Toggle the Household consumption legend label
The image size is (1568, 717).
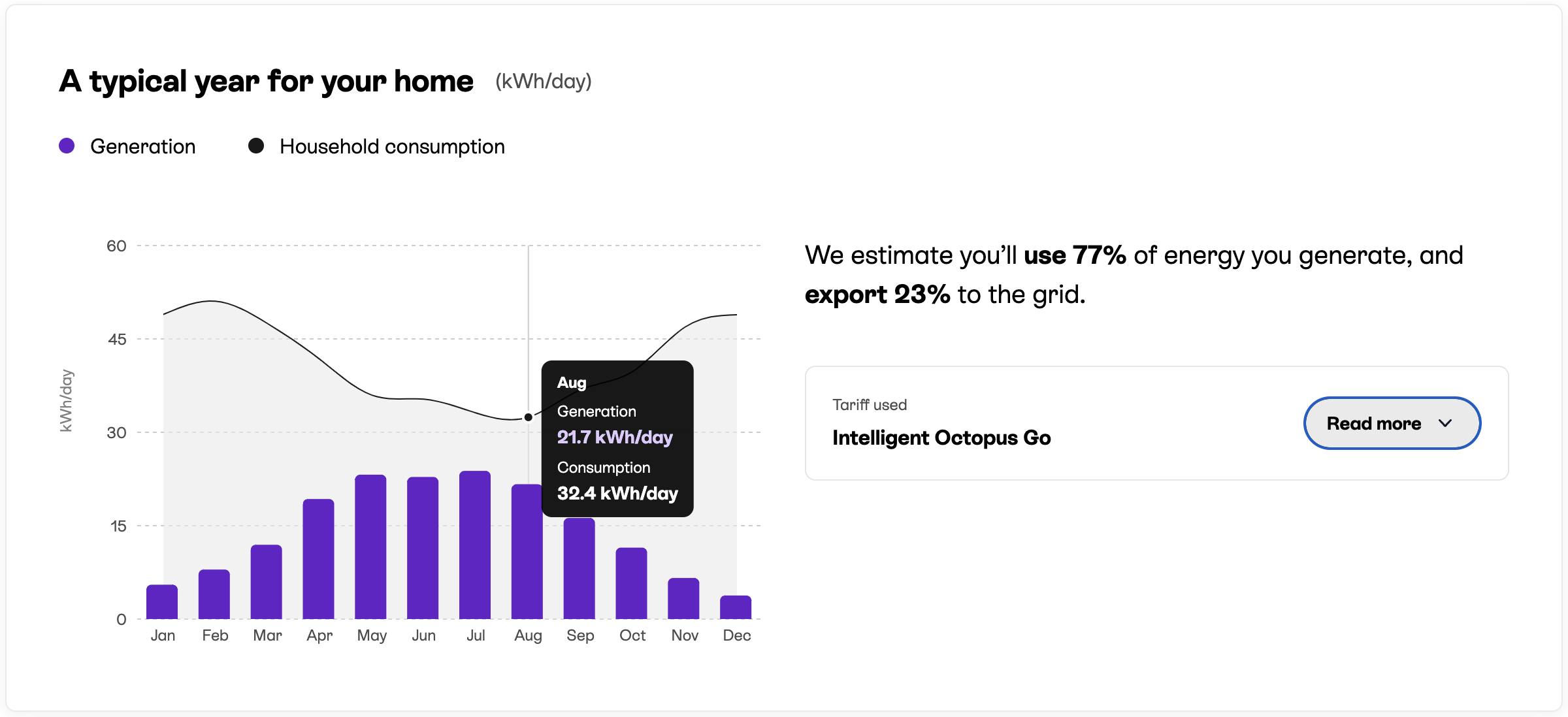[392, 146]
